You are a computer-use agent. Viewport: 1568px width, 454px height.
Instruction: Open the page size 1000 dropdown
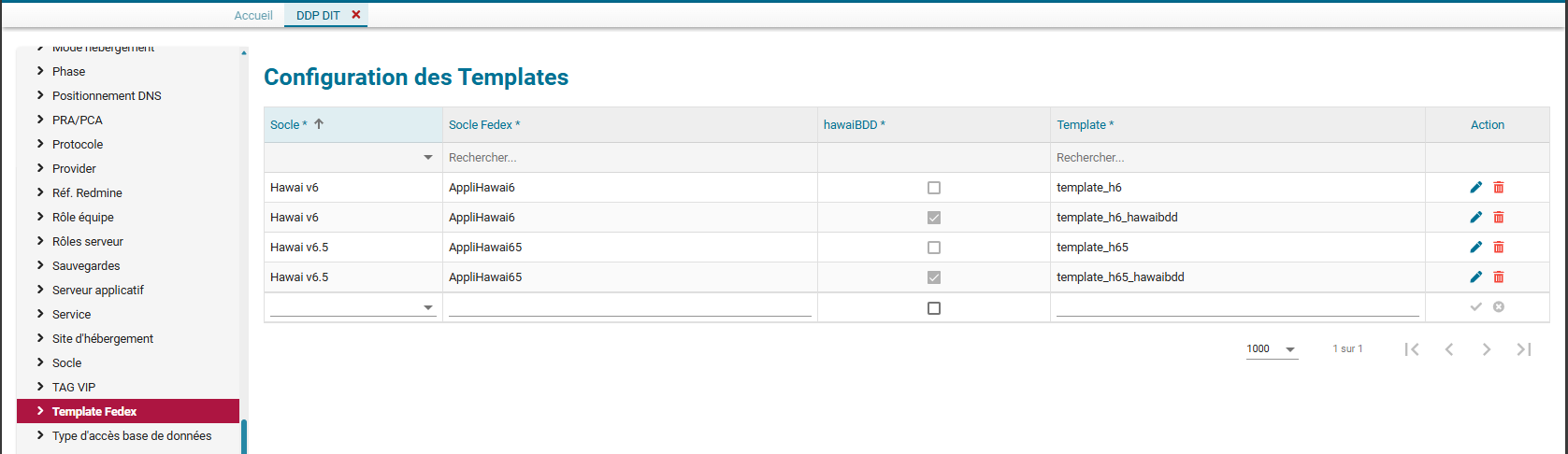(x=1290, y=349)
